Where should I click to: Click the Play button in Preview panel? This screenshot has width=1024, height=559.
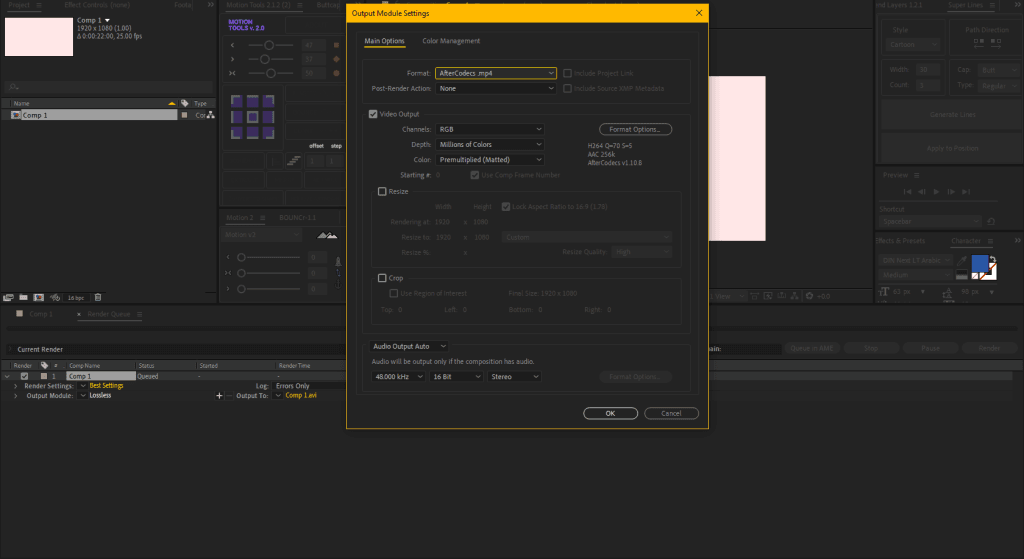coord(936,191)
